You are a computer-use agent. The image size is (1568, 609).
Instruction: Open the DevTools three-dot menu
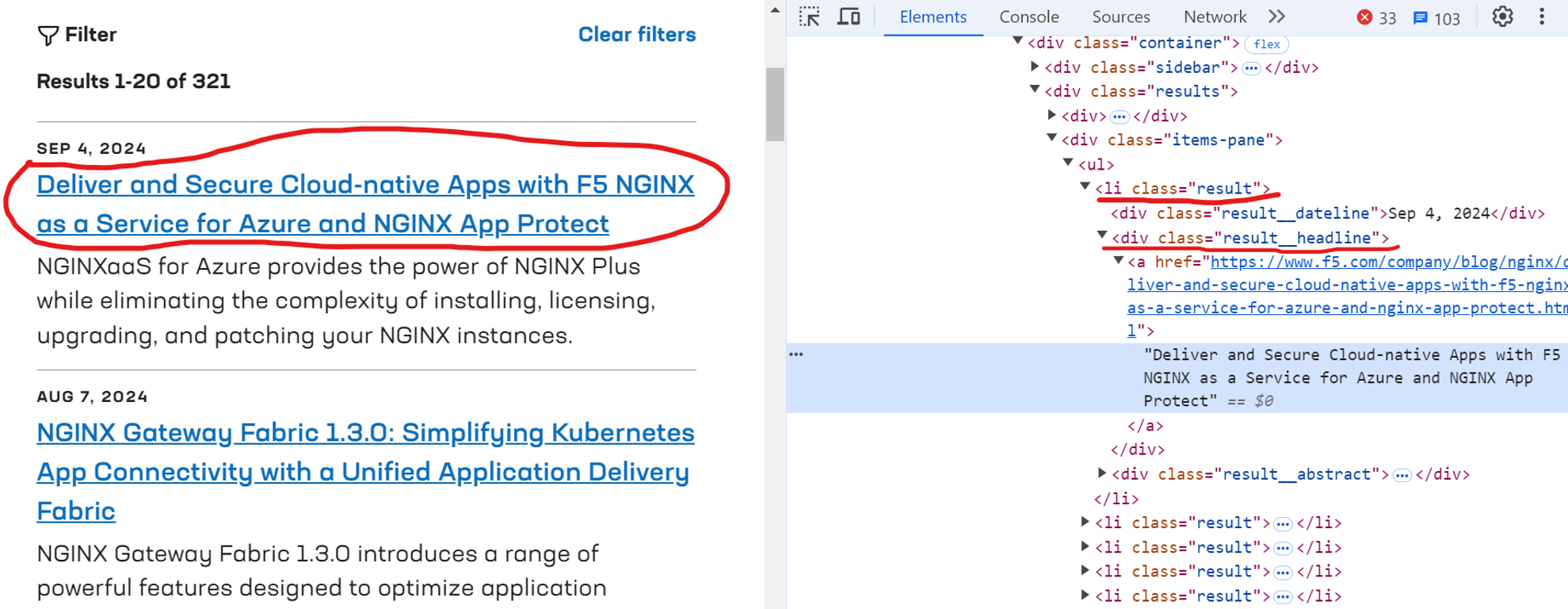click(x=1542, y=17)
